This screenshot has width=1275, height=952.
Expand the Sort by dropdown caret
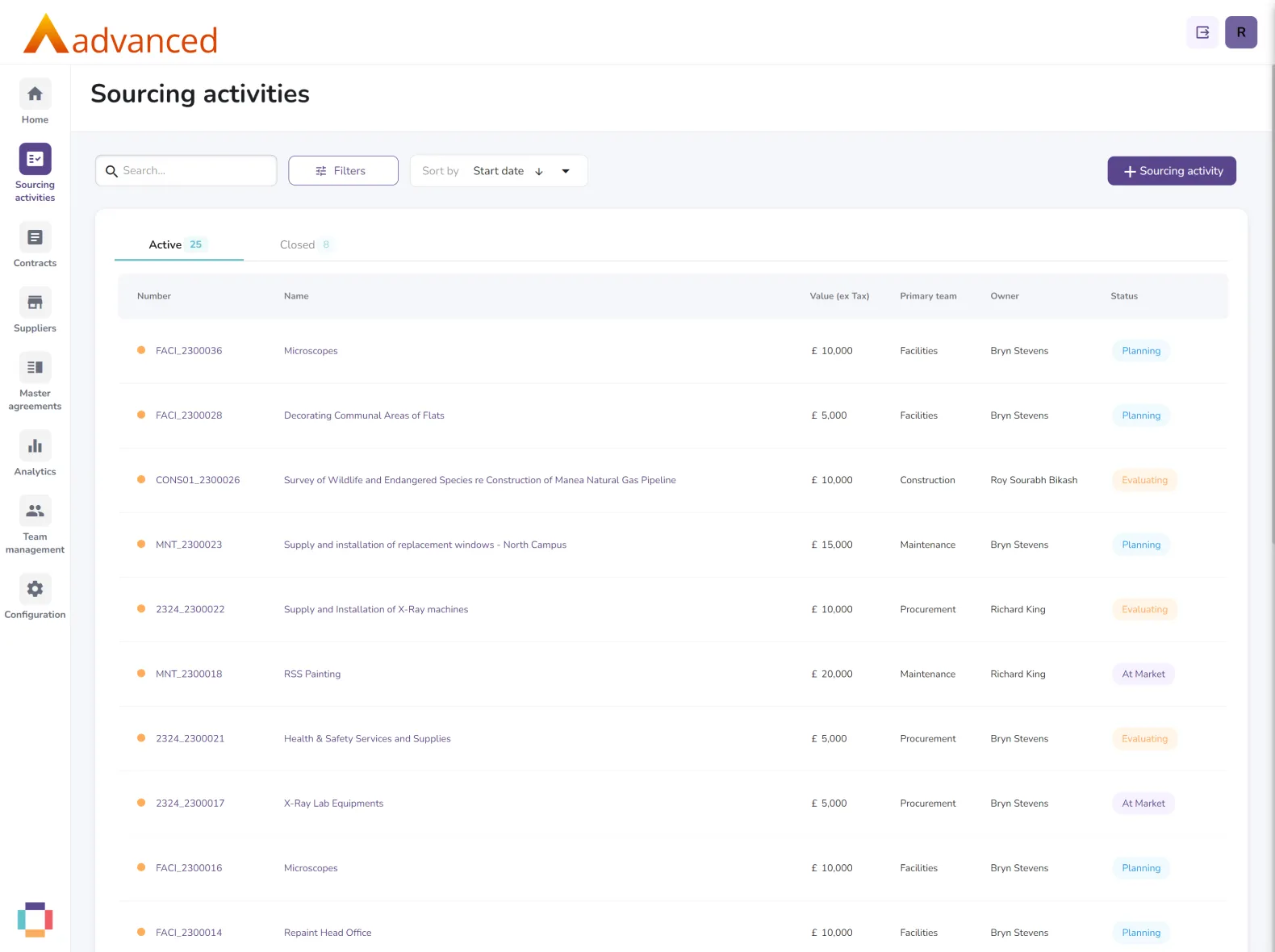(x=566, y=171)
